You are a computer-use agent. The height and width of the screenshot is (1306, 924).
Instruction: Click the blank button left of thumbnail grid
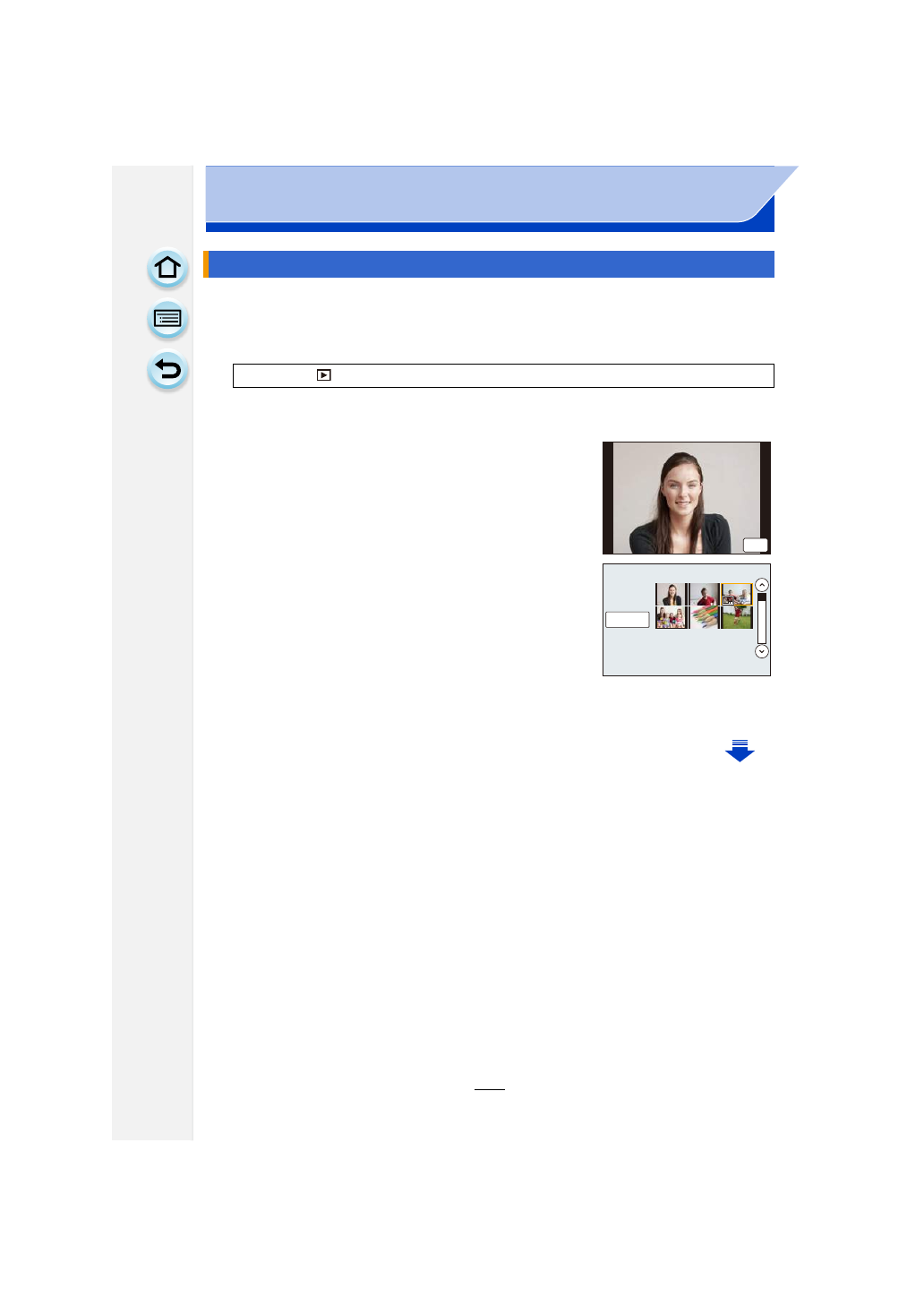click(627, 620)
